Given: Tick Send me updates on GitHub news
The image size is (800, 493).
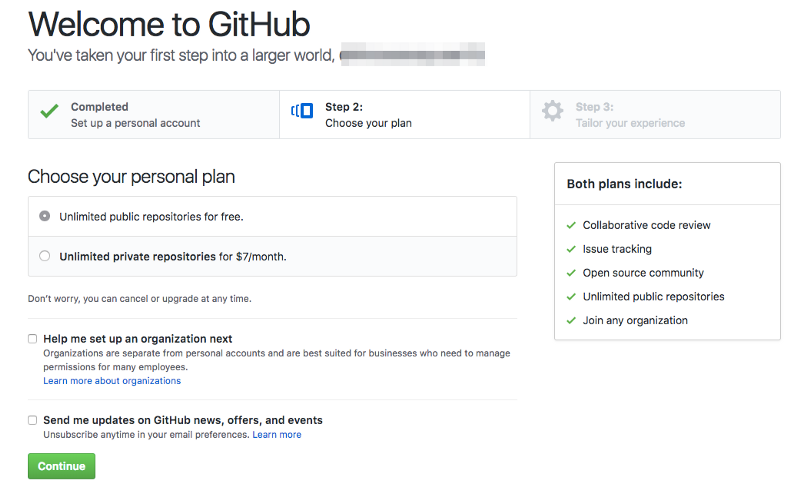Looking at the screenshot, I should pyautogui.click(x=33, y=420).
